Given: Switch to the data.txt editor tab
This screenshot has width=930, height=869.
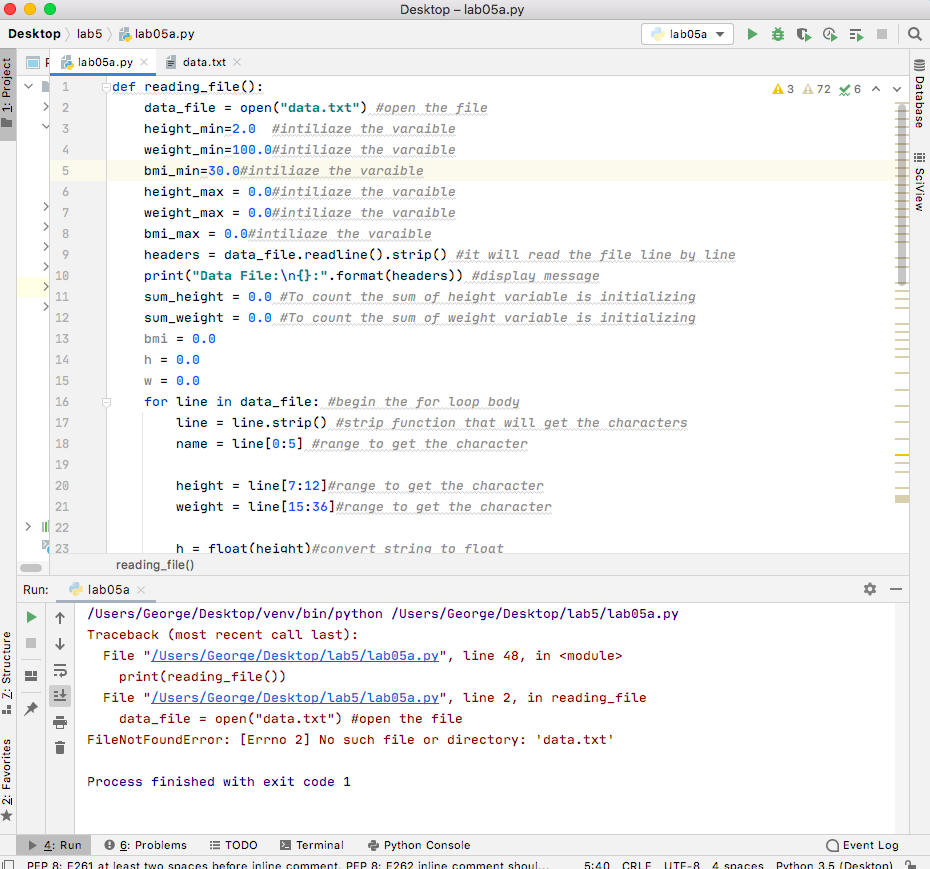Looking at the screenshot, I should 204,62.
